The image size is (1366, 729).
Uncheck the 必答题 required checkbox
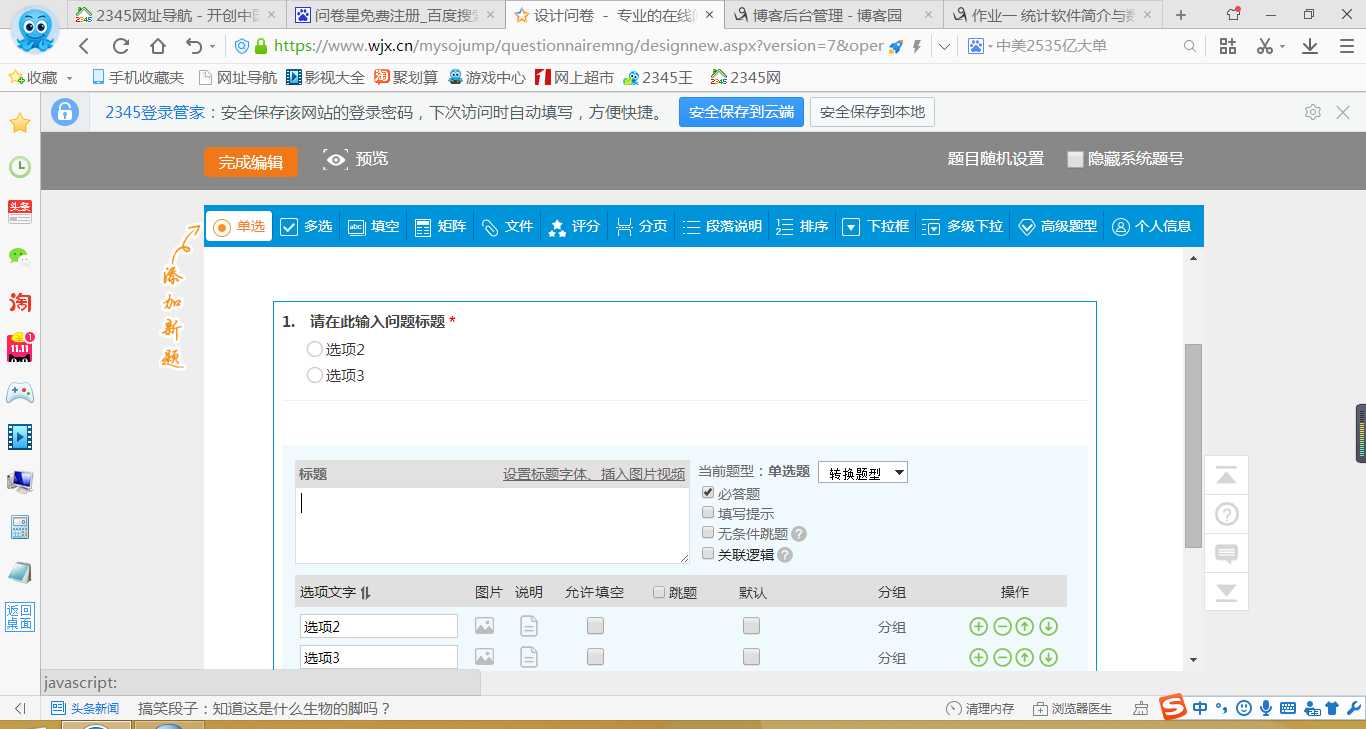tap(708, 493)
